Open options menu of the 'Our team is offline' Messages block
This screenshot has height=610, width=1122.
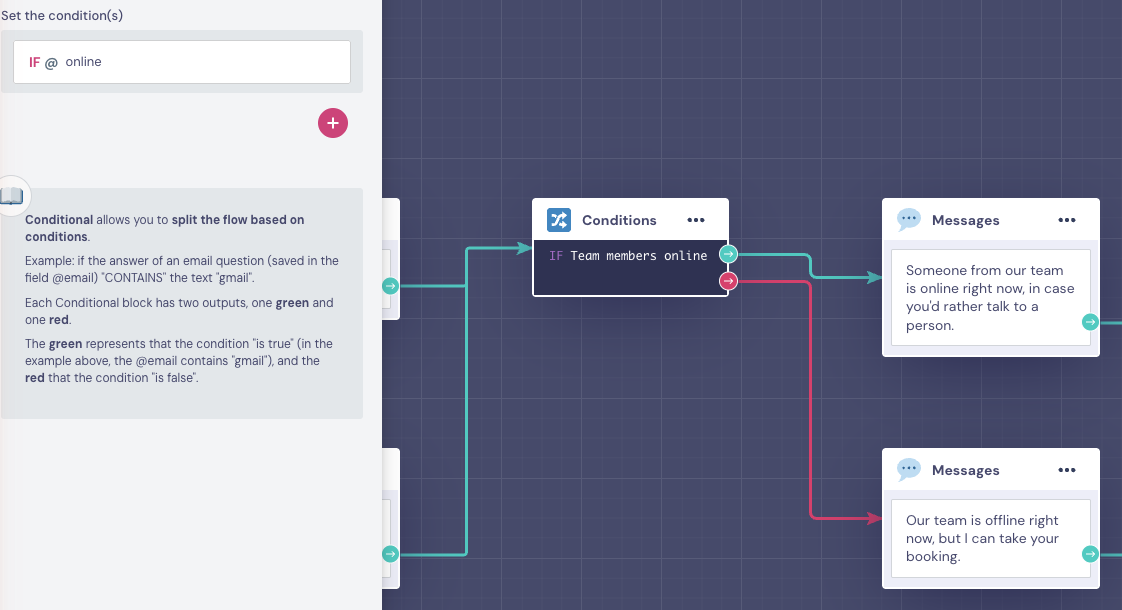[1066, 470]
